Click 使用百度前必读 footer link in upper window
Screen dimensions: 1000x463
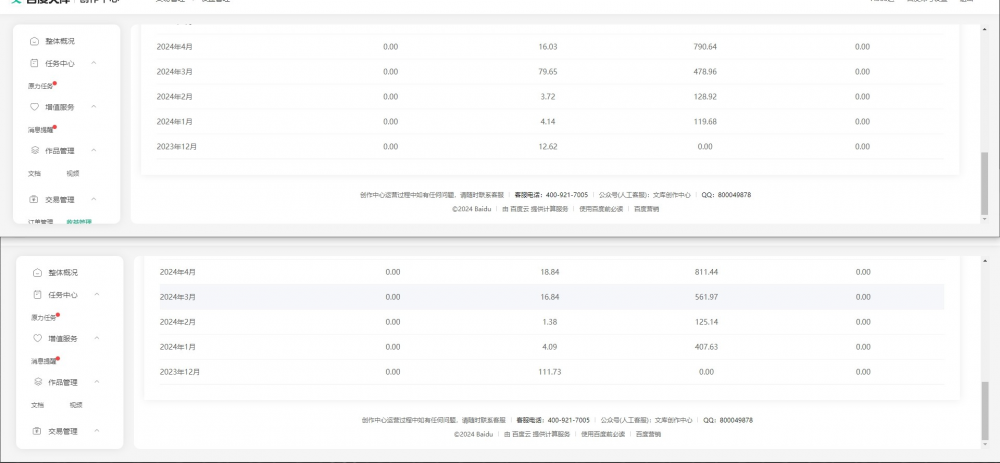(x=602, y=209)
